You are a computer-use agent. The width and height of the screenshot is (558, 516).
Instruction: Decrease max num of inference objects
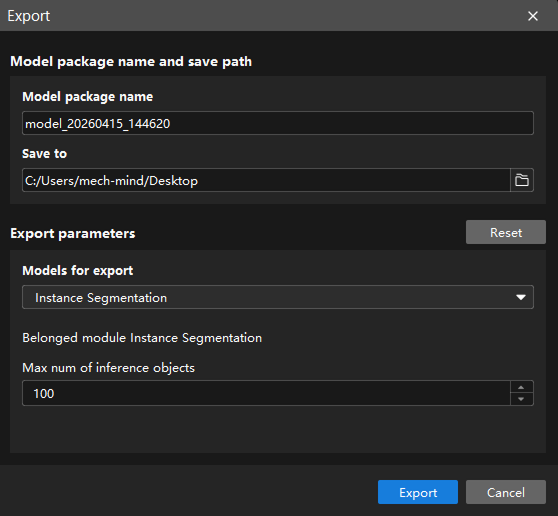521,399
